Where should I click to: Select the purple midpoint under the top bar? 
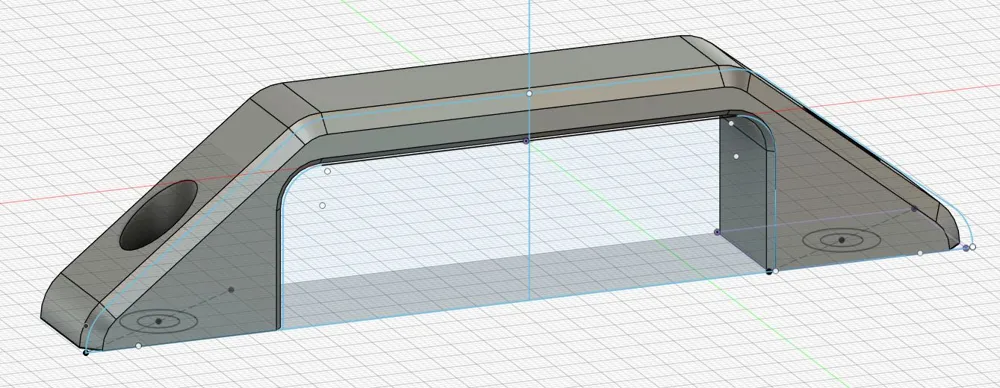[x=526, y=140]
